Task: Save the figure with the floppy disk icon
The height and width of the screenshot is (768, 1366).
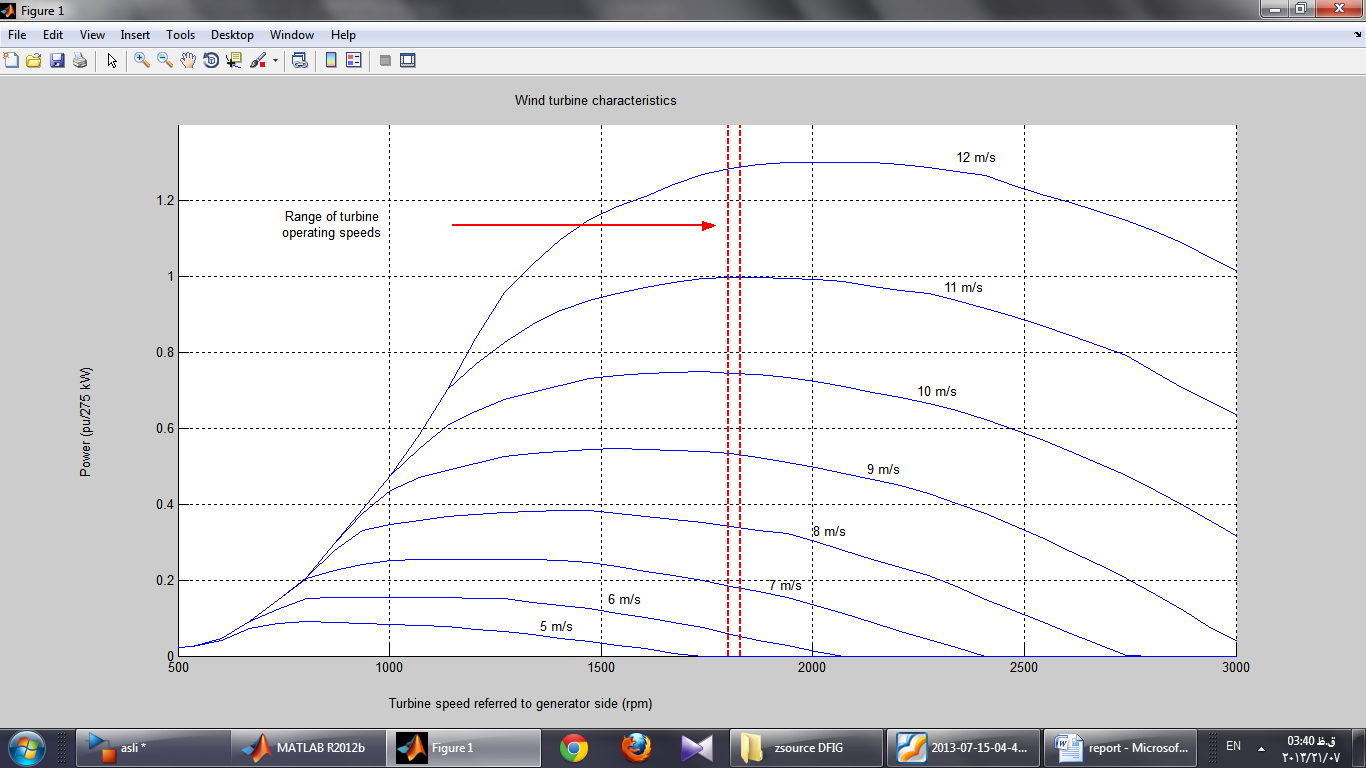Action: coord(57,61)
